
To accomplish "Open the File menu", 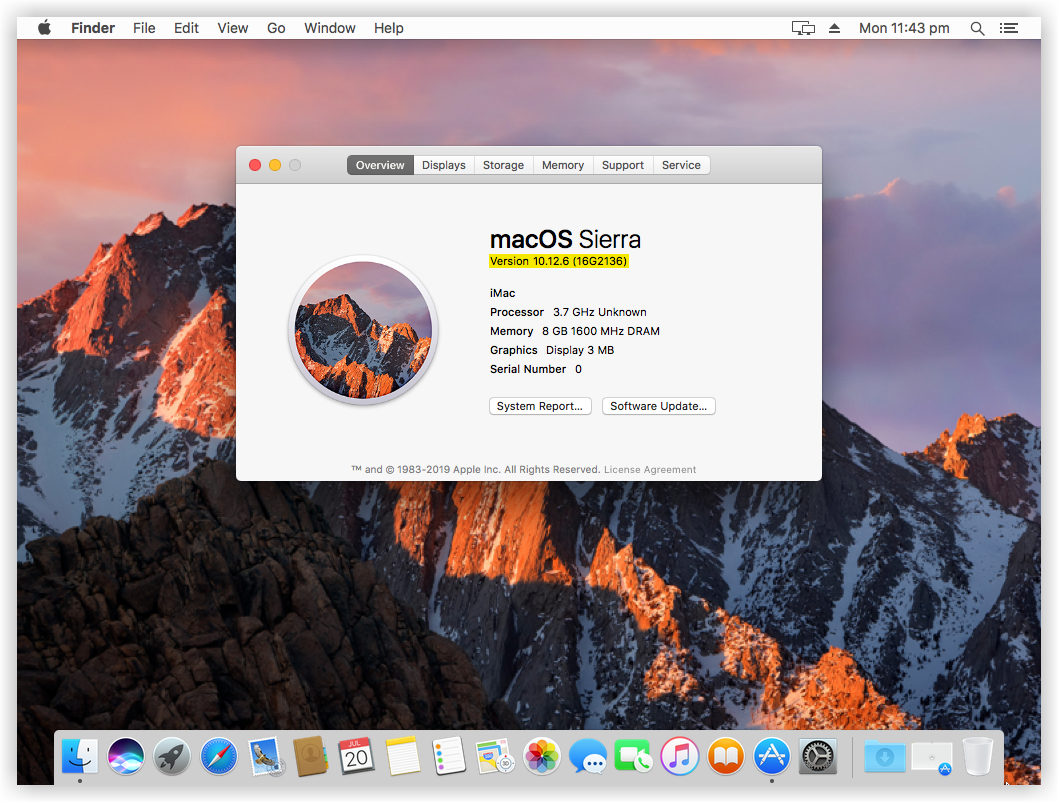I will pos(145,28).
